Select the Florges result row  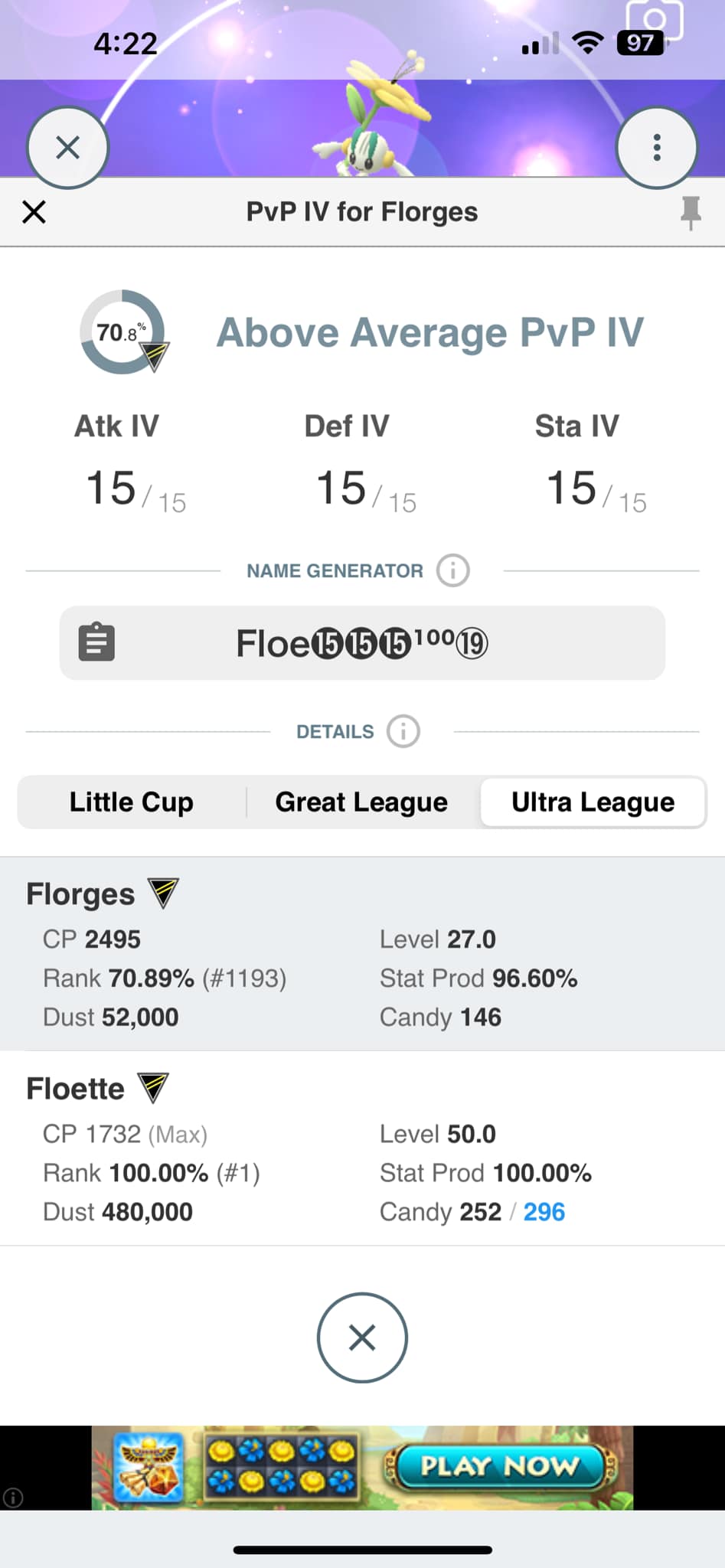point(362,954)
